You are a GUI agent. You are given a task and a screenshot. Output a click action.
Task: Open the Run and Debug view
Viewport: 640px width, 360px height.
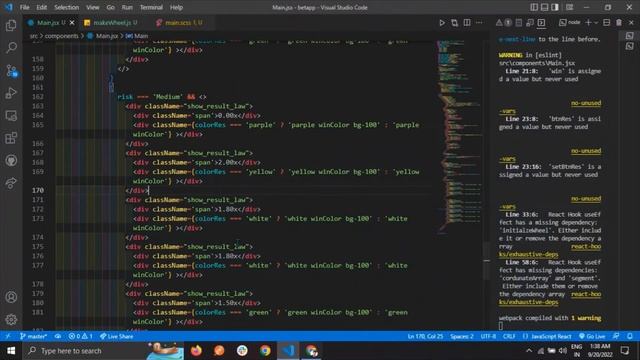tap(11, 93)
